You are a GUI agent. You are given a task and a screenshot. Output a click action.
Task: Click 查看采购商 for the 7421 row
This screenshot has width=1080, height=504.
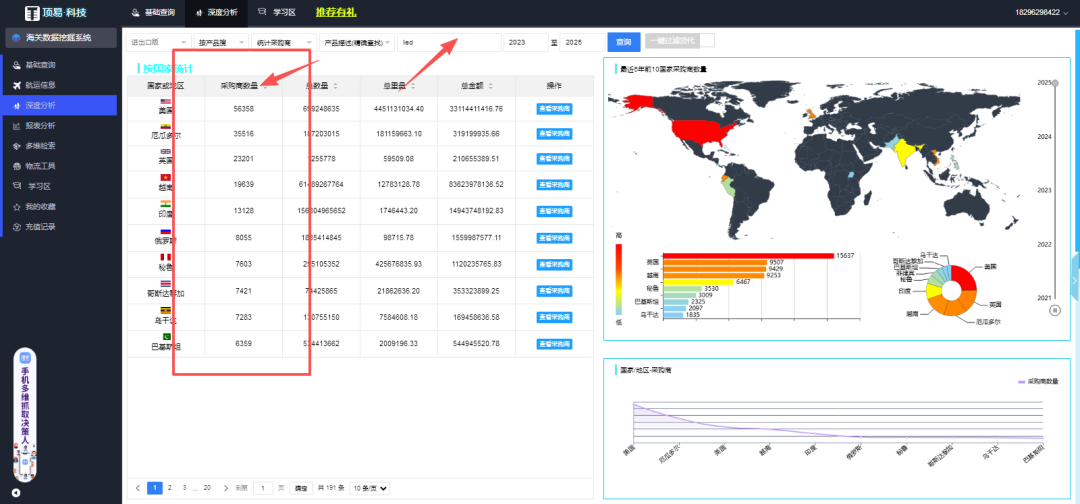tap(554, 291)
